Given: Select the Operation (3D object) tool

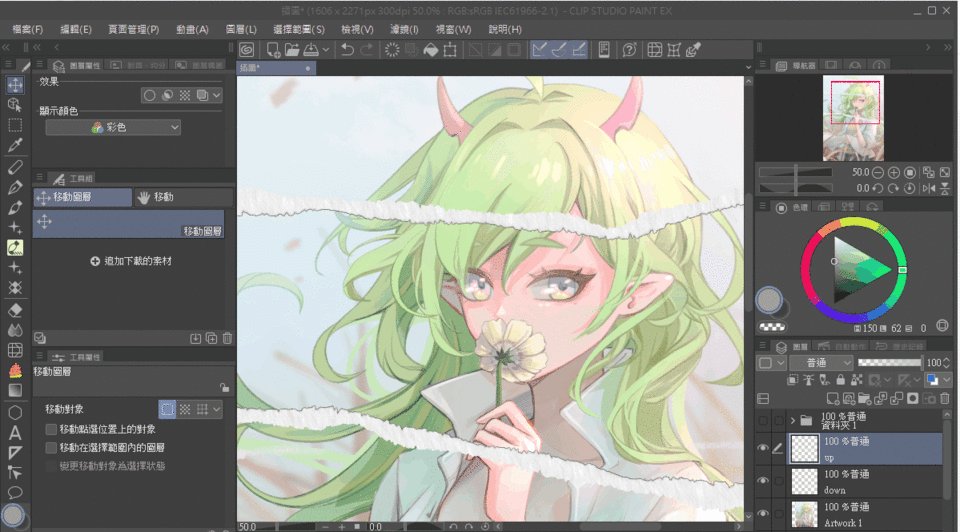Looking at the screenshot, I should tap(15, 105).
